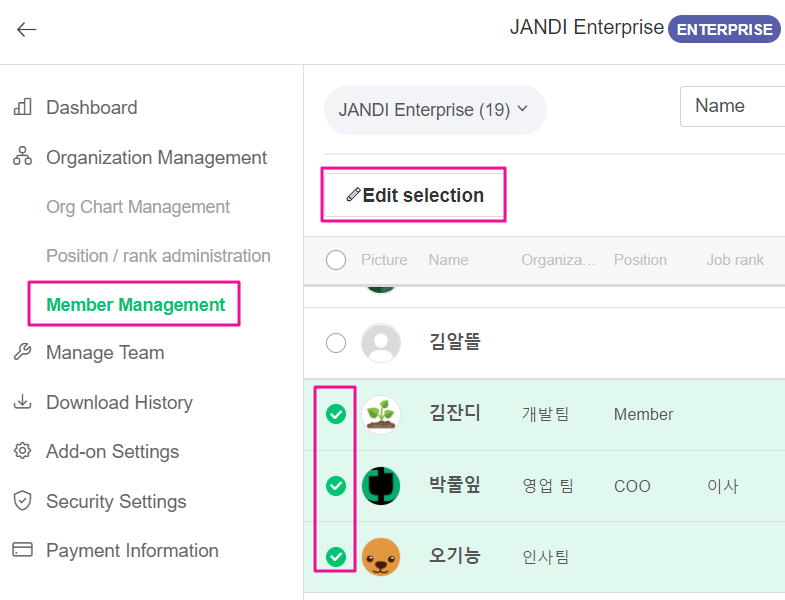
Task: Click the Payment Information card icon
Action: pos(22,550)
